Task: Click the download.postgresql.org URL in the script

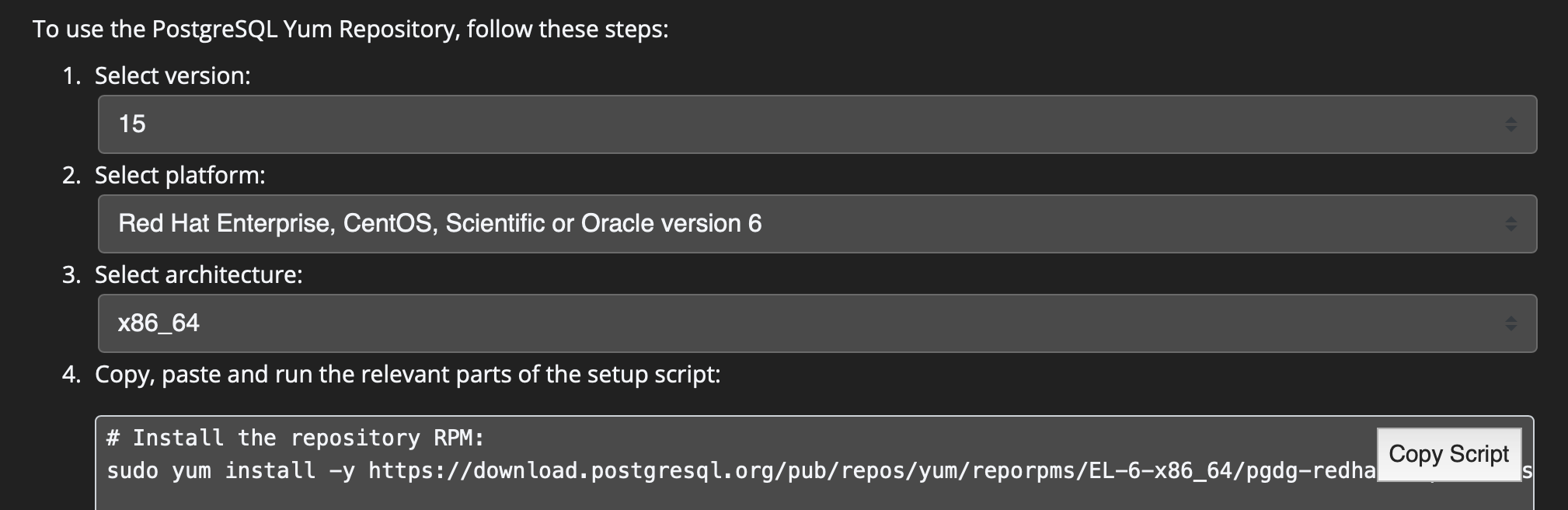Action: 855,471
